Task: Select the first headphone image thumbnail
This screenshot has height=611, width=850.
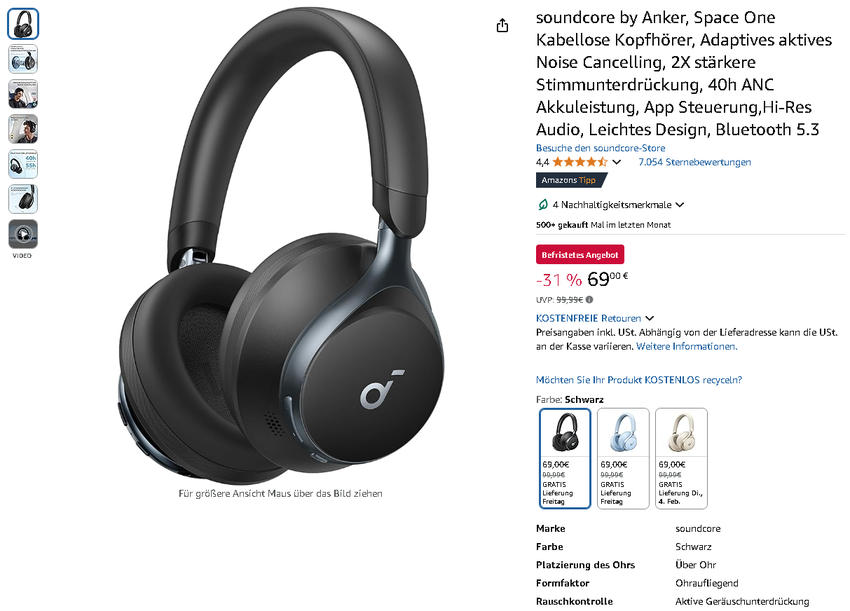Action: [x=23, y=24]
